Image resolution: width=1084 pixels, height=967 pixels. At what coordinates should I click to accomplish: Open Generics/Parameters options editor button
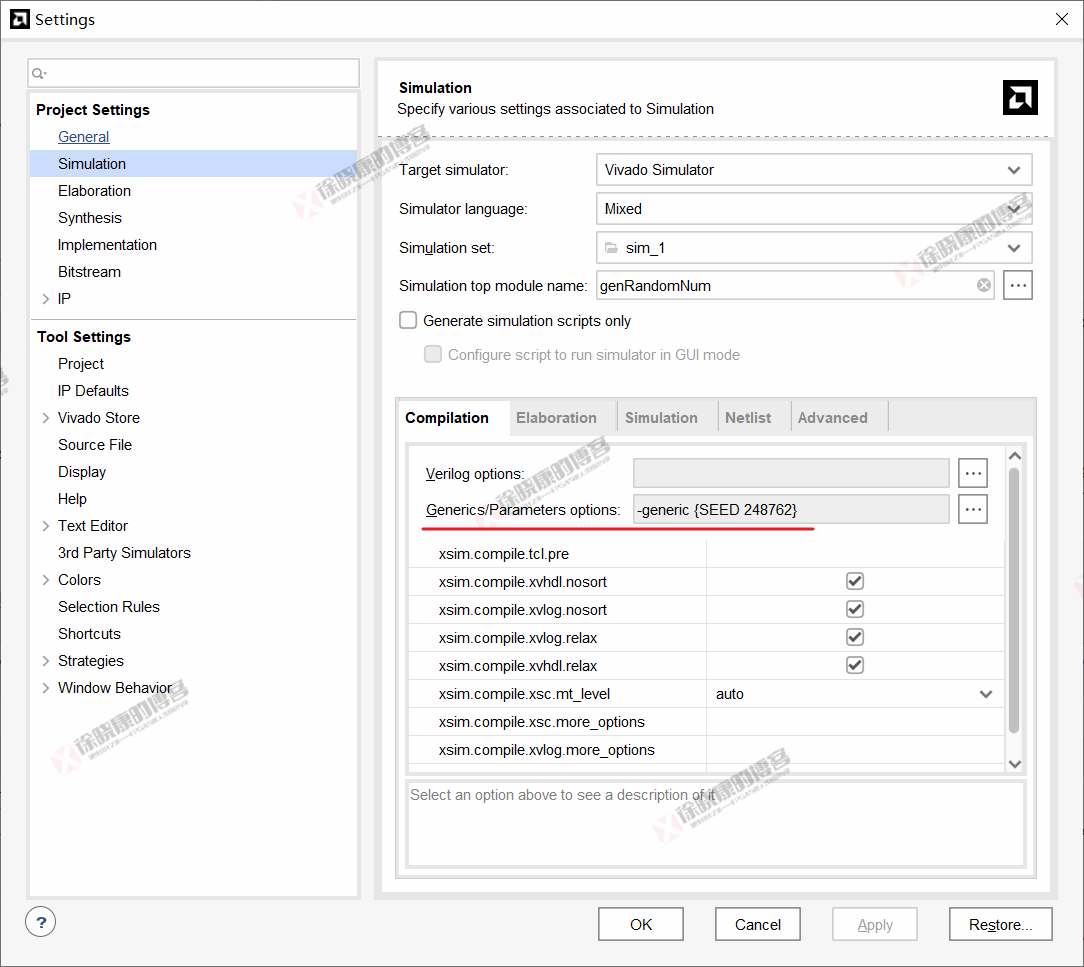pyautogui.click(x=973, y=510)
